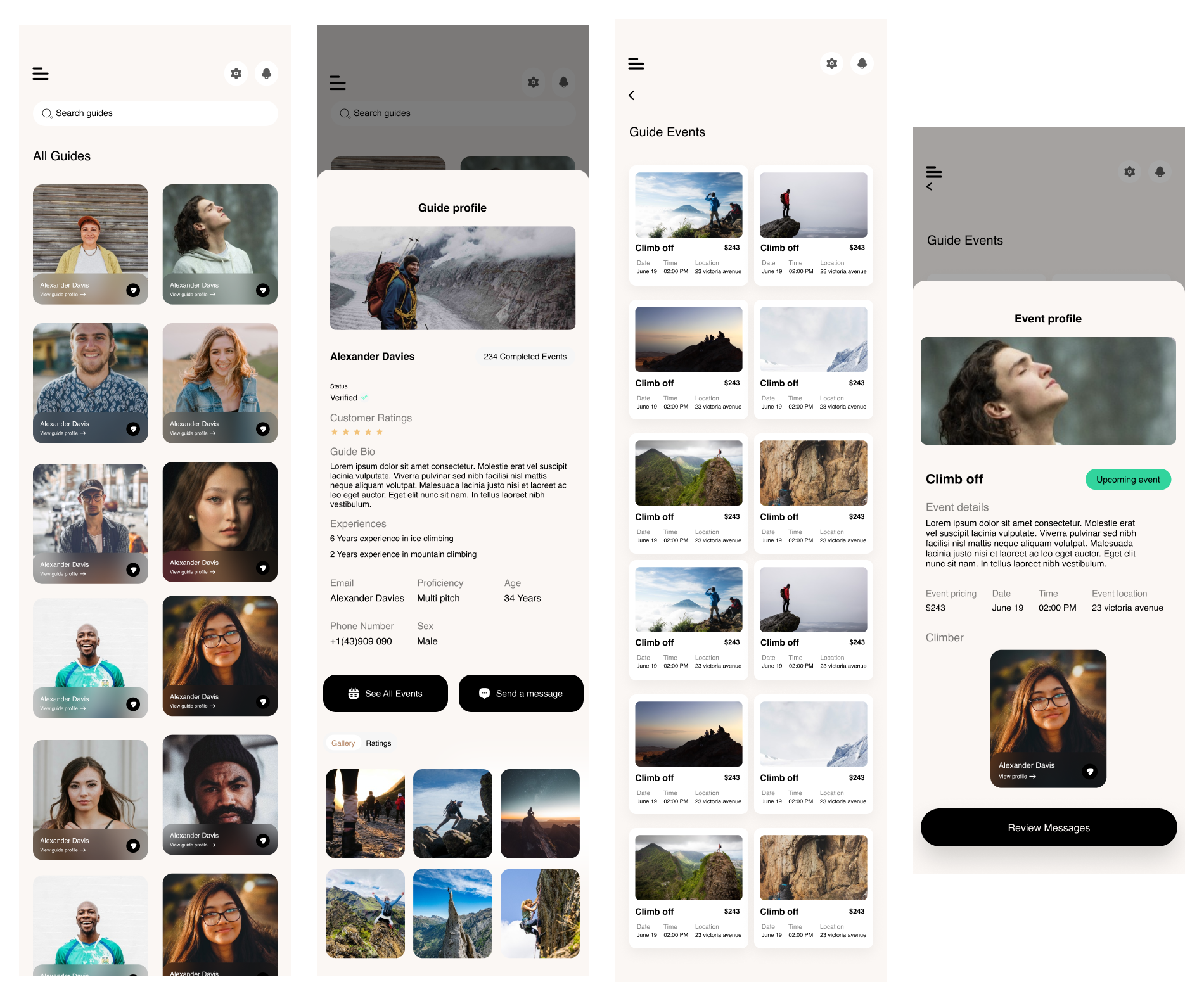Select the fifth star under Customer Ratings

click(x=380, y=432)
